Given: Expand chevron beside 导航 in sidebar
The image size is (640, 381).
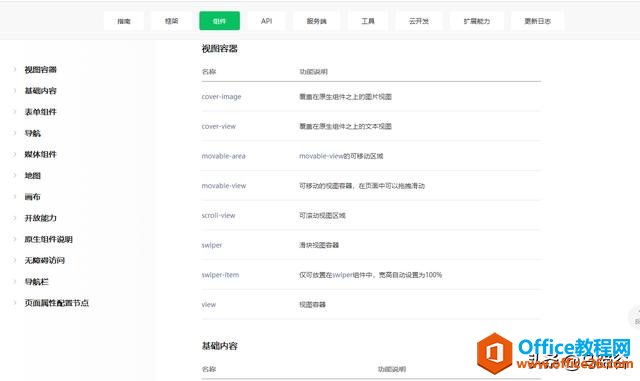Looking at the screenshot, I should (15, 133).
